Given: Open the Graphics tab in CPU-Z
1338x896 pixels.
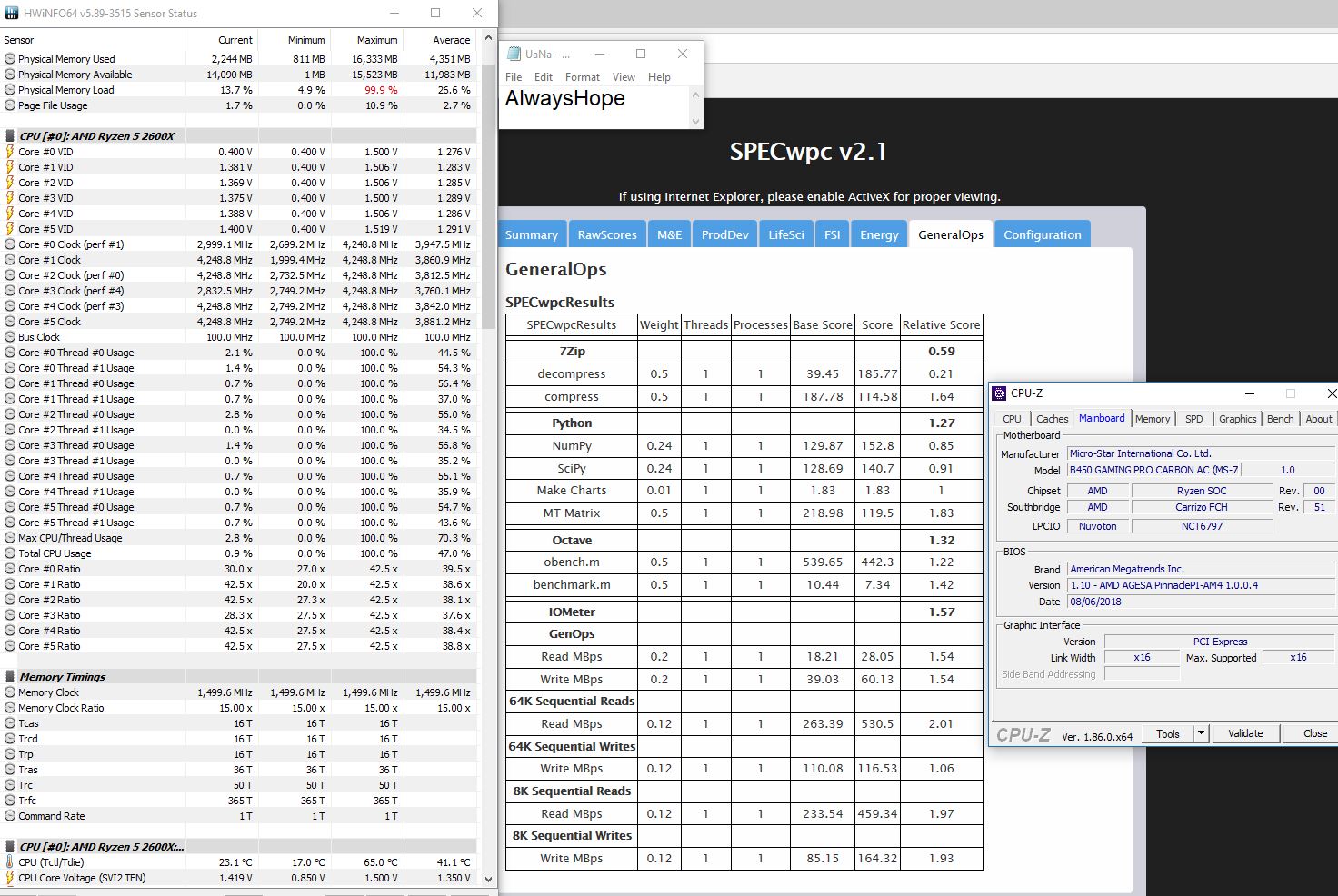Looking at the screenshot, I should click(1237, 419).
